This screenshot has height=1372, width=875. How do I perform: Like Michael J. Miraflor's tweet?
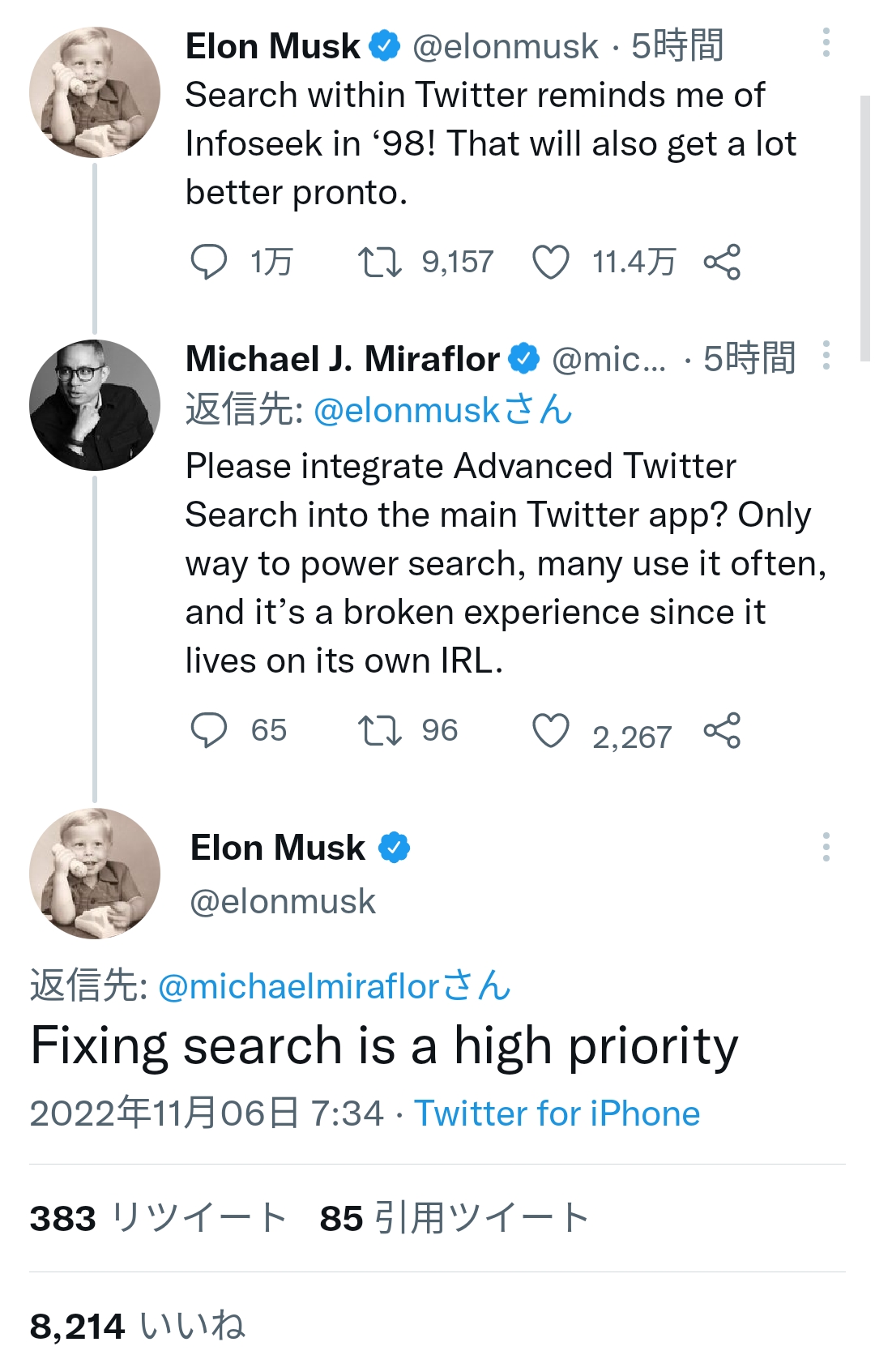click(x=551, y=730)
